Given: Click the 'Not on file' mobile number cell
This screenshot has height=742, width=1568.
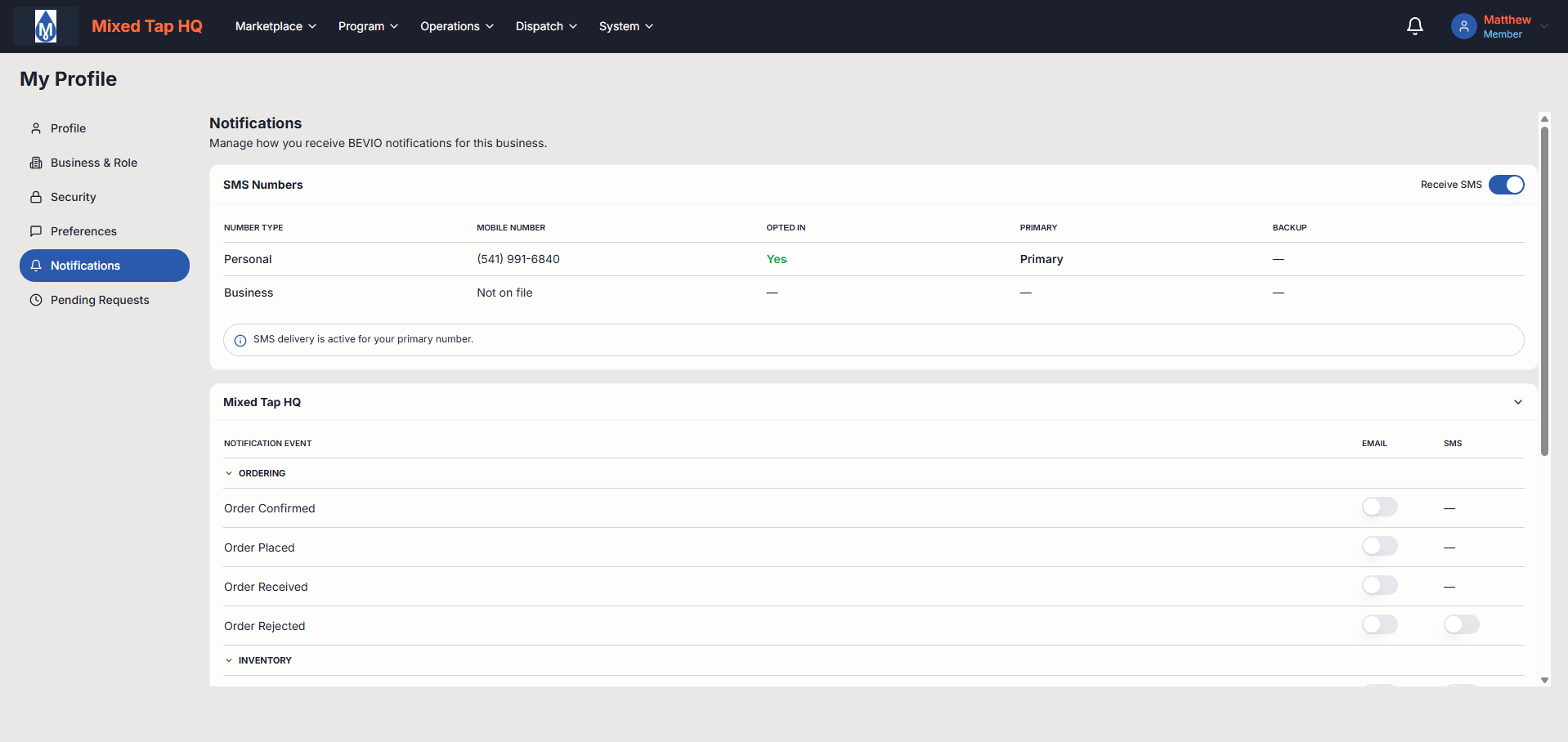Looking at the screenshot, I should point(504,293).
